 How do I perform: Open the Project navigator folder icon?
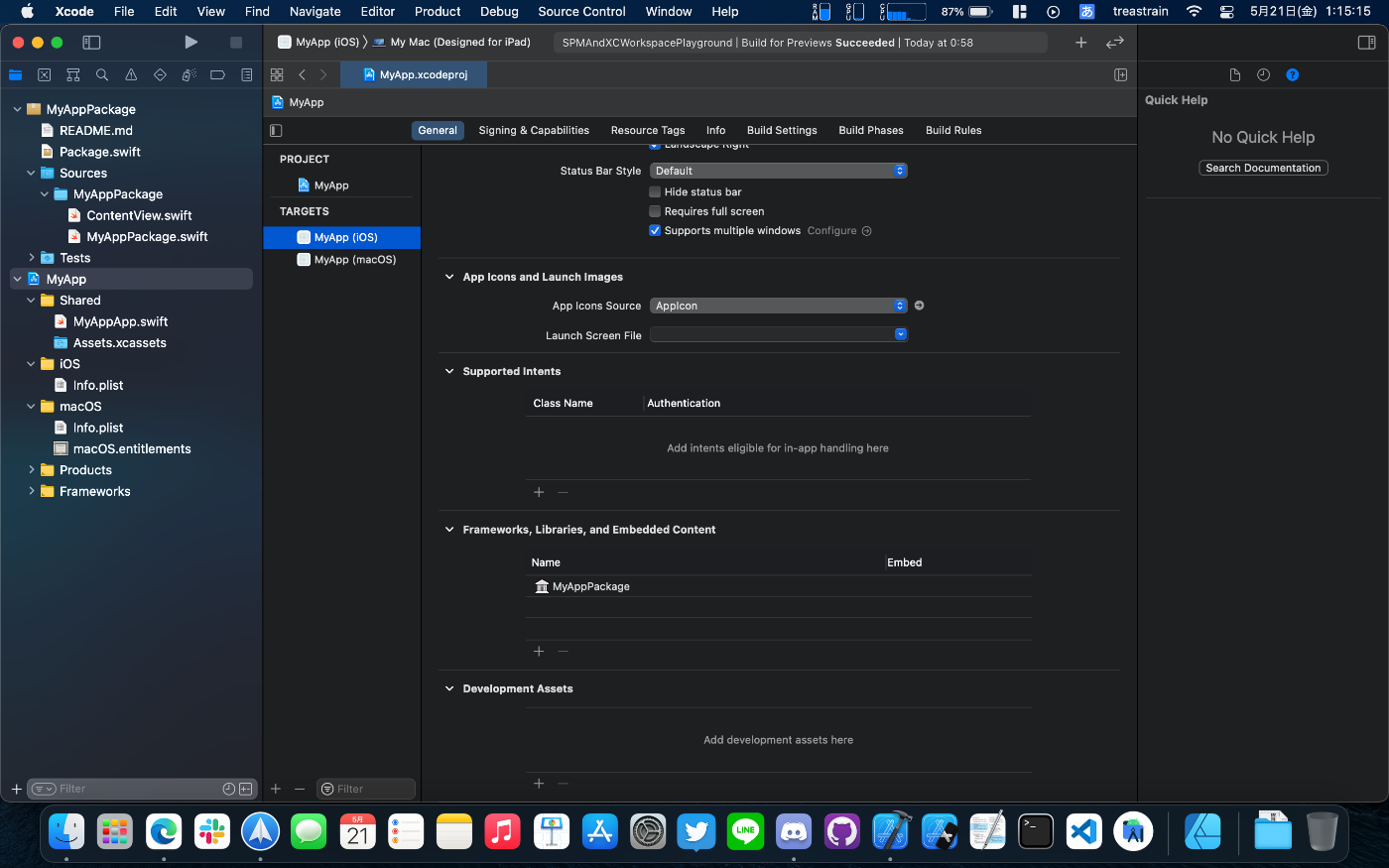pyautogui.click(x=15, y=75)
